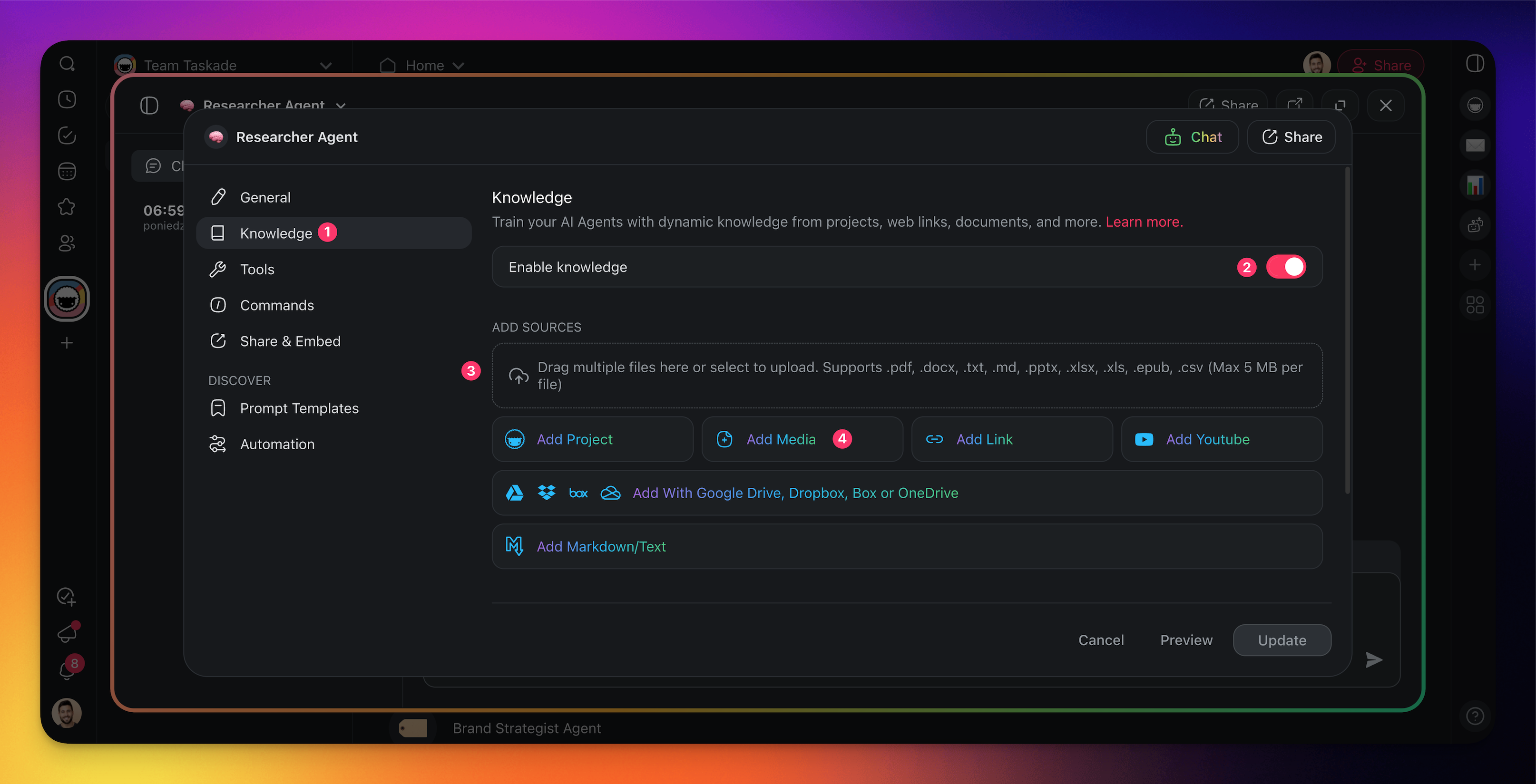Toggle the Enable knowledge switch
Image resolution: width=1536 pixels, height=784 pixels.
click(1286, 267)
